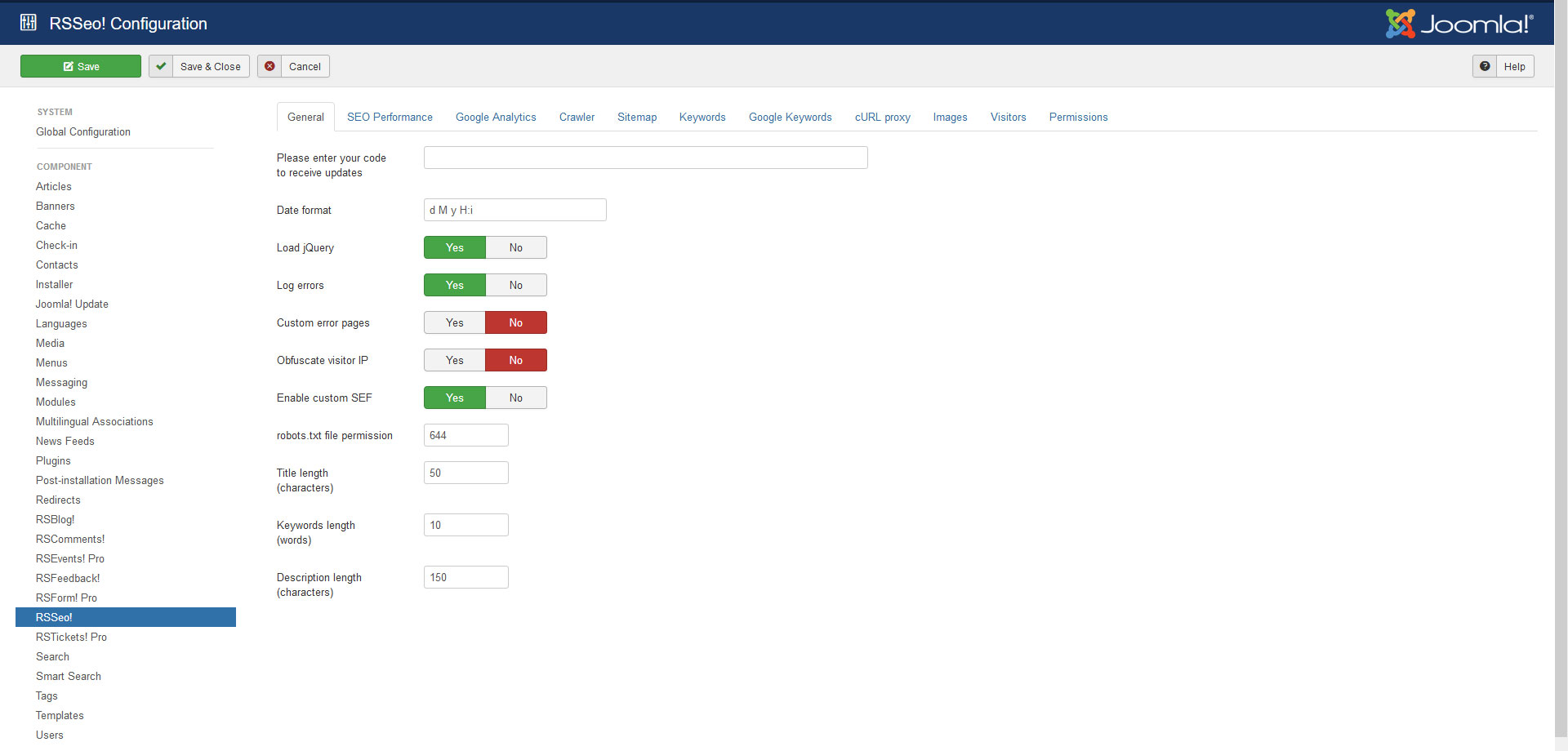
Task: Open Contacts component settings
Action: click(x=57, y=264)
